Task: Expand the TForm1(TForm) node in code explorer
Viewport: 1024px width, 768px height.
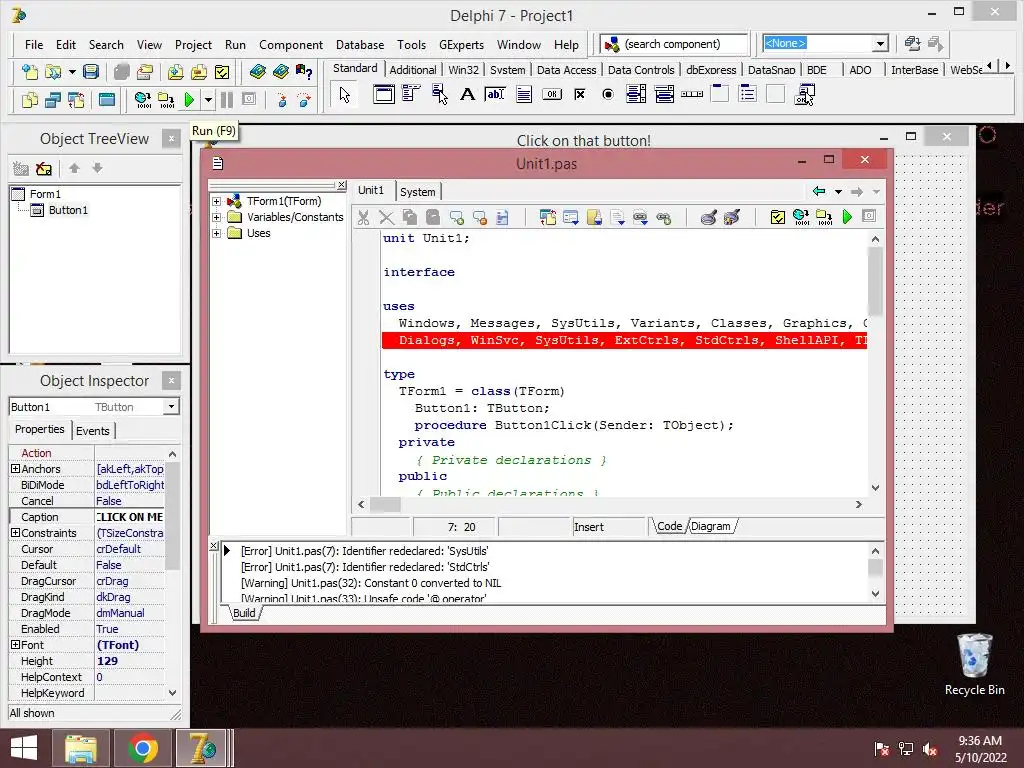Action: (216, 201)
